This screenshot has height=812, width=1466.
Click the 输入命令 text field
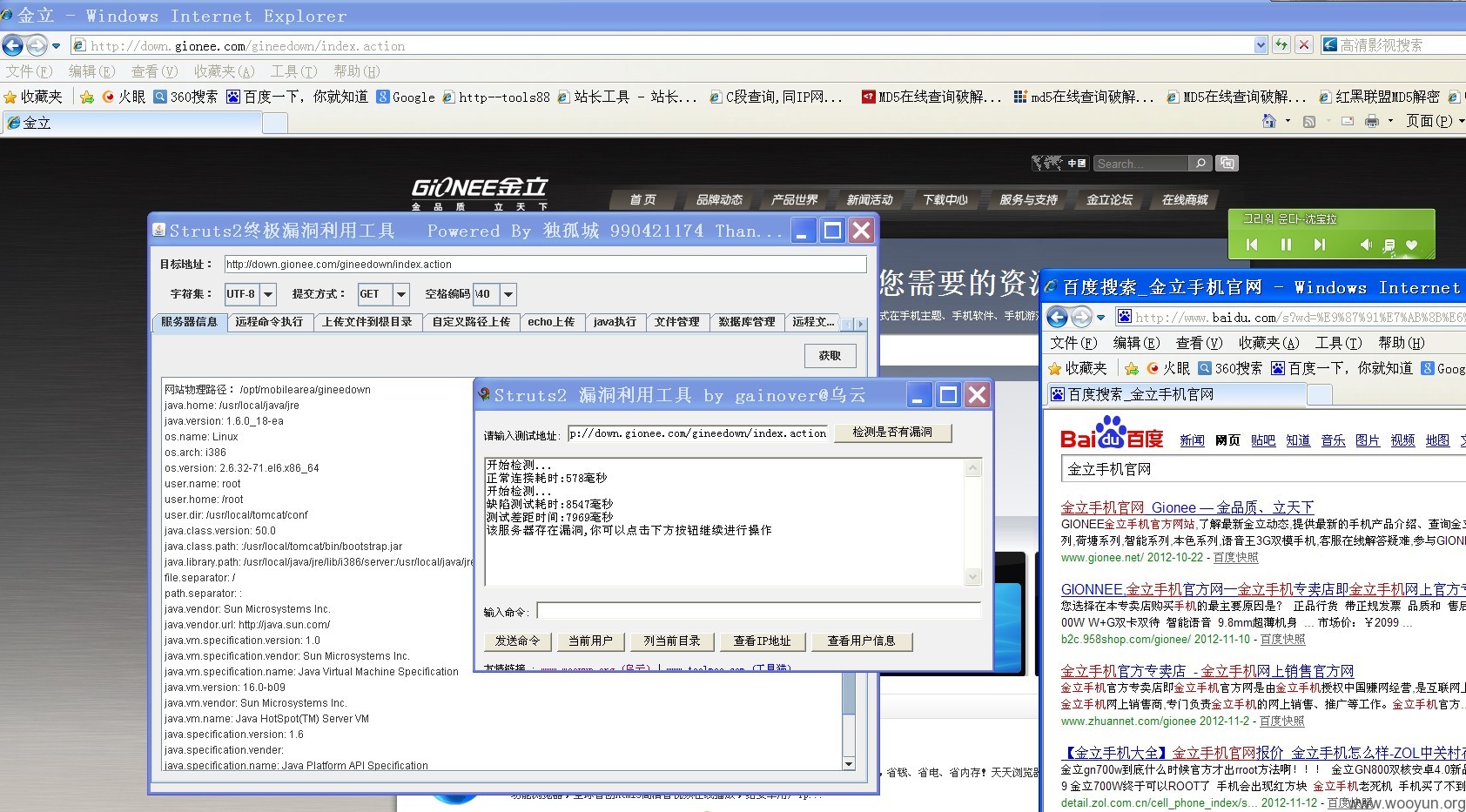pos(759,611)
